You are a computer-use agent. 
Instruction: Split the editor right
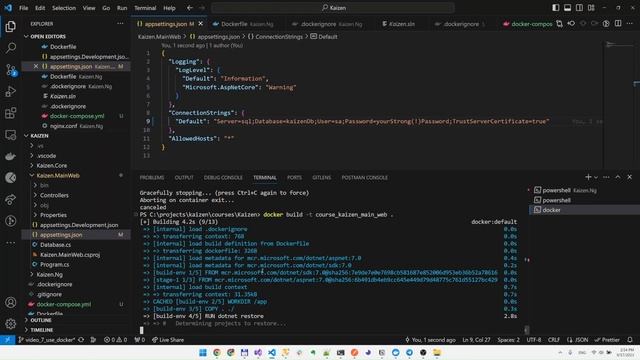[618, 24]
